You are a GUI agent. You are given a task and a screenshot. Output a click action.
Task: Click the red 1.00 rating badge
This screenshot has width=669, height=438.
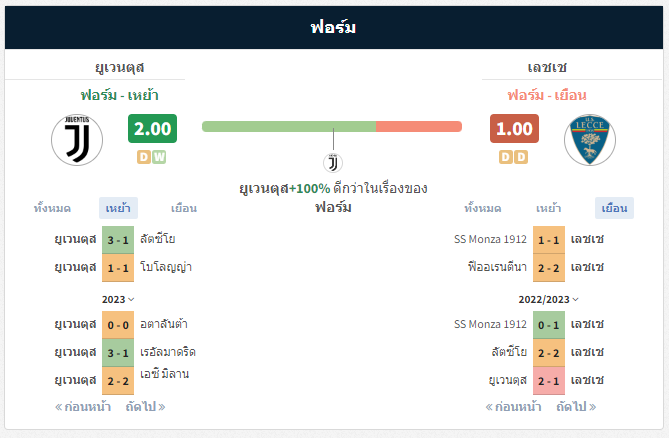point(514,128)
